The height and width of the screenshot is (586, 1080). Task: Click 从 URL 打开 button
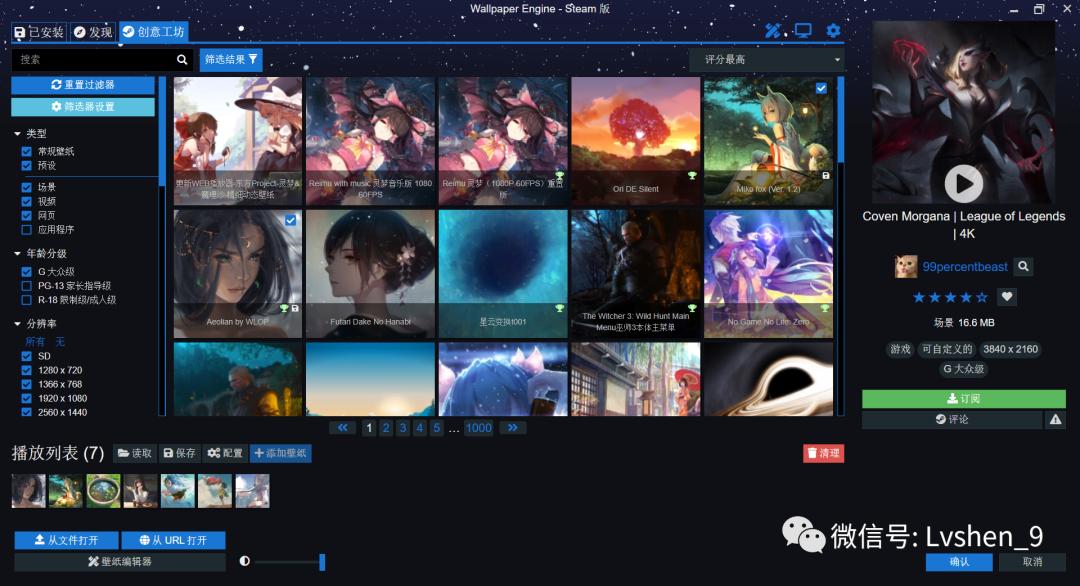(174, 541)
